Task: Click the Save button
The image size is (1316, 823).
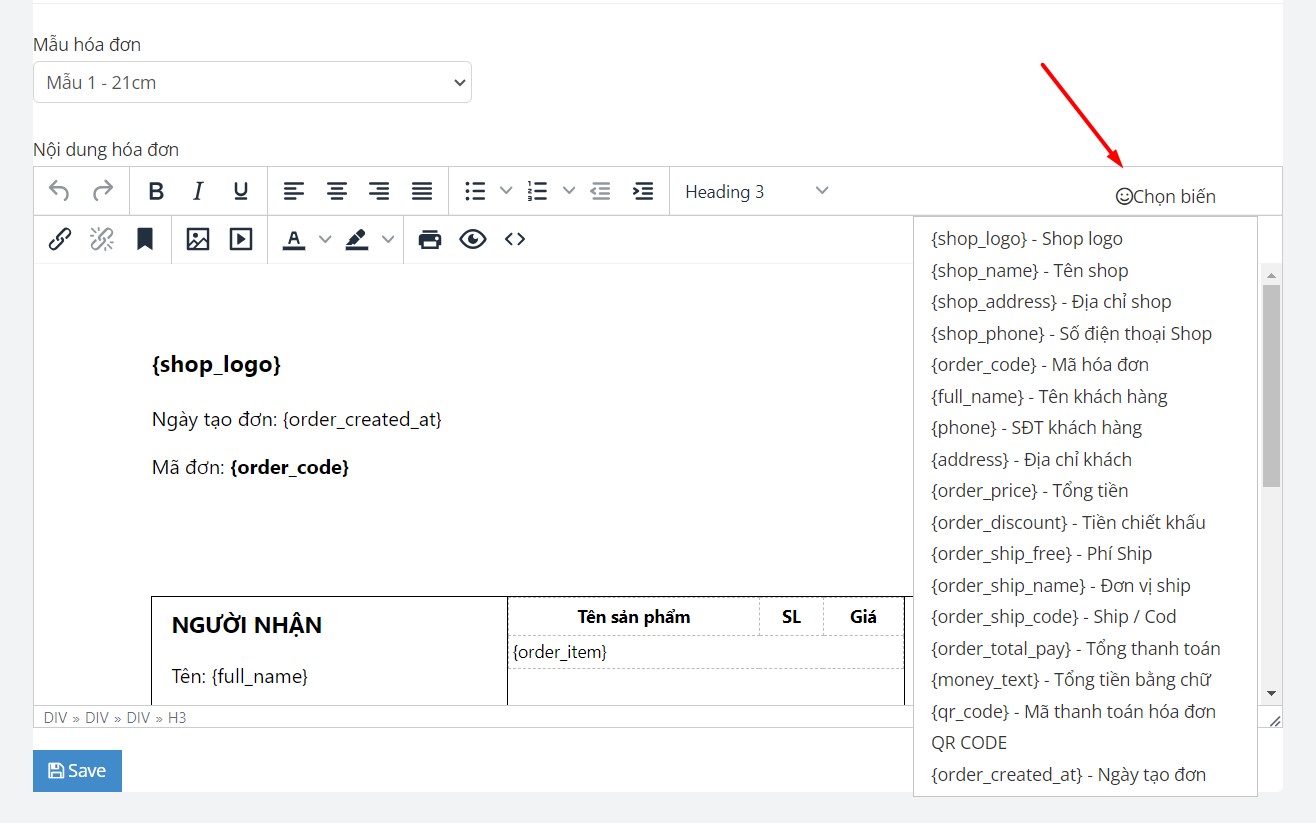Action: click(77, 771)
